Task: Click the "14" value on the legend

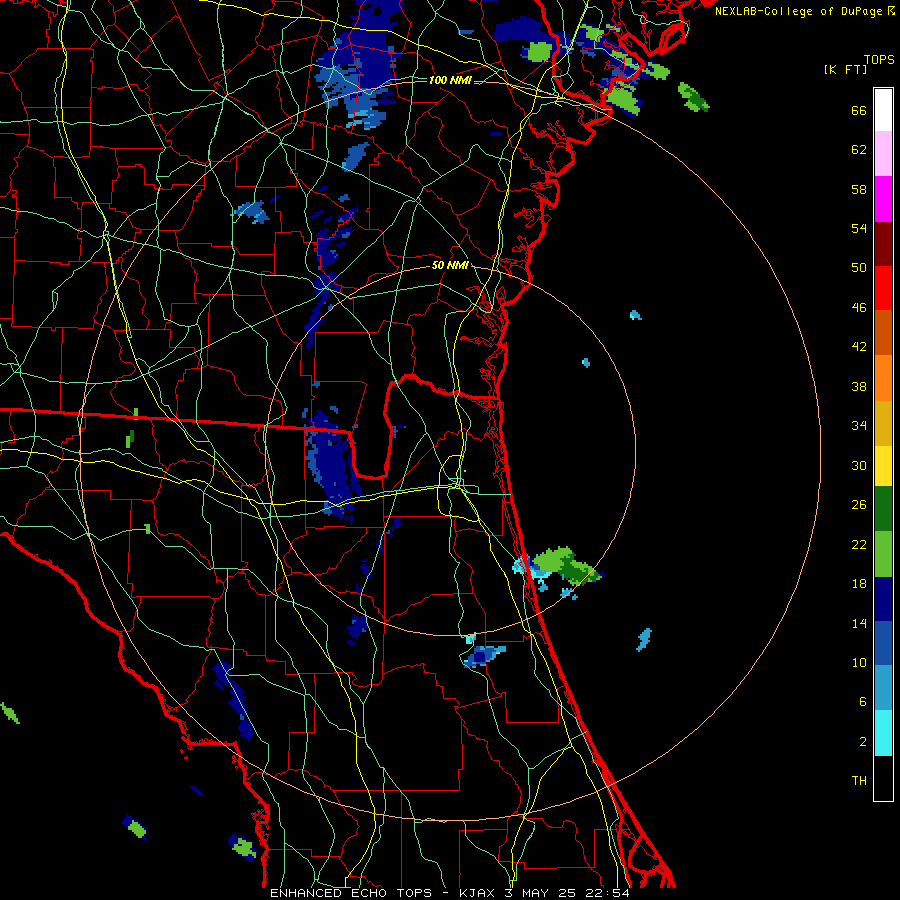Action: 859,623
